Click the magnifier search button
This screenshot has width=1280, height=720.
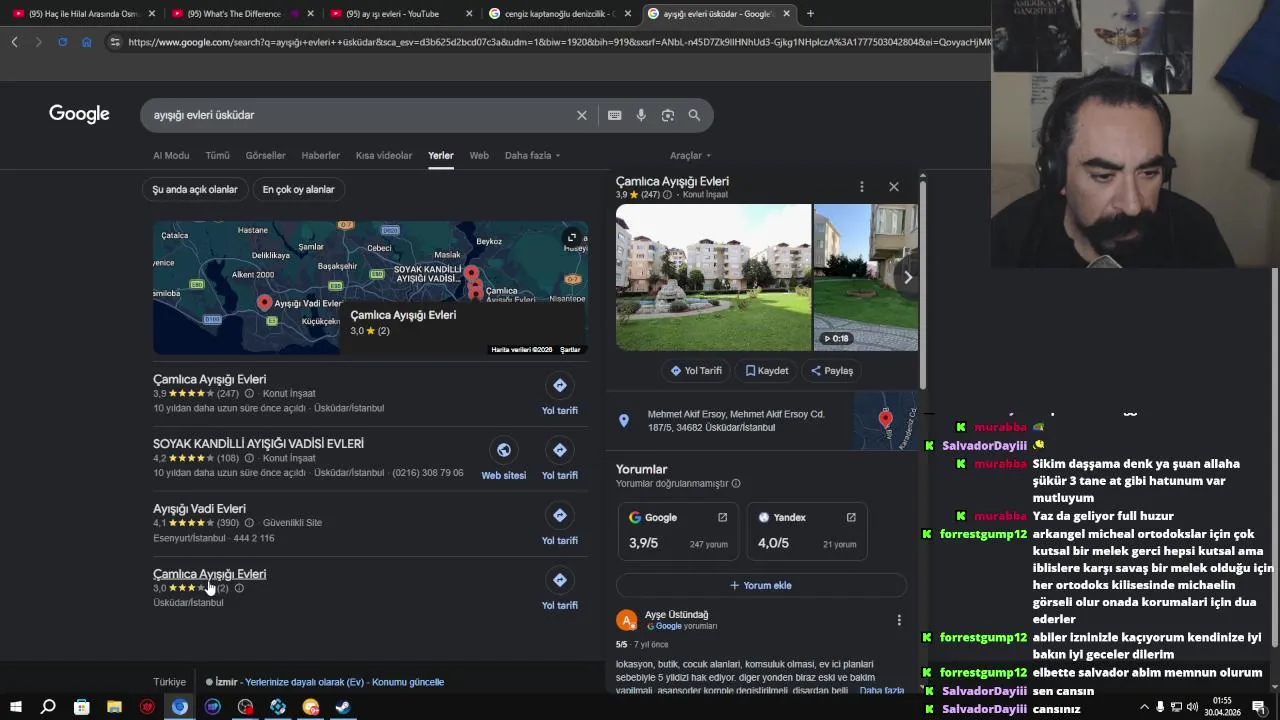694,115
